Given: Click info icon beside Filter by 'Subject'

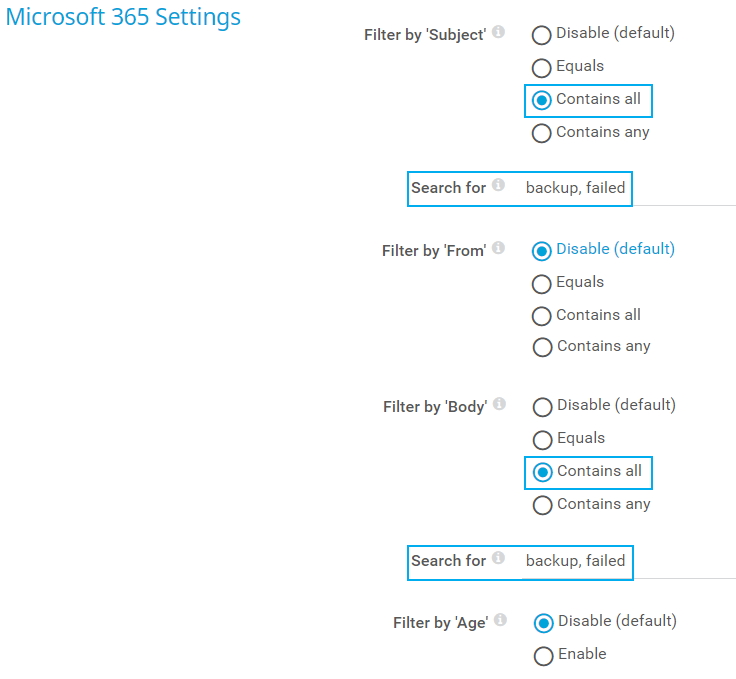Looking at the screenshot, I should 498,32.
